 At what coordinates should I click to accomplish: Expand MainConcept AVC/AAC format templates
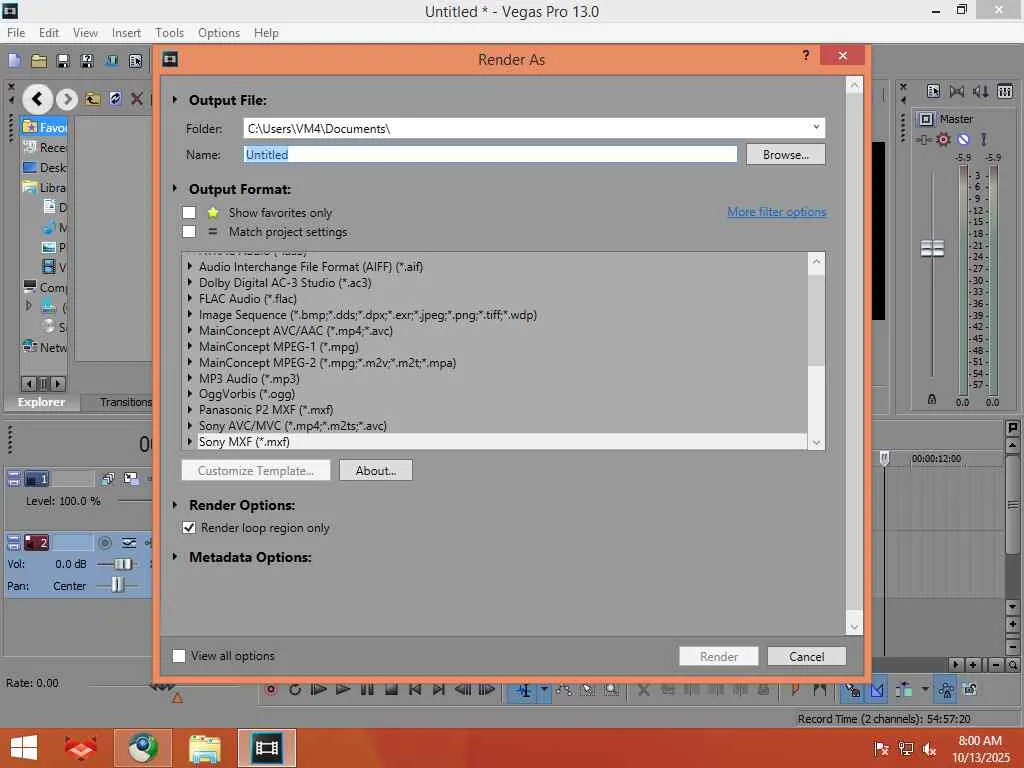coord(190,330)
